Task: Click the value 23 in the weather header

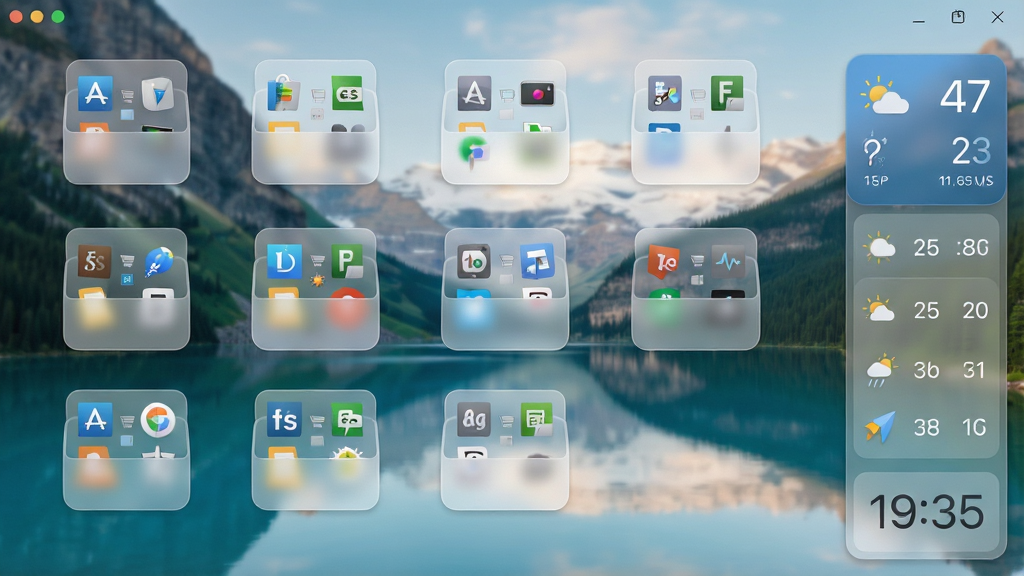Action: point(971,151)
